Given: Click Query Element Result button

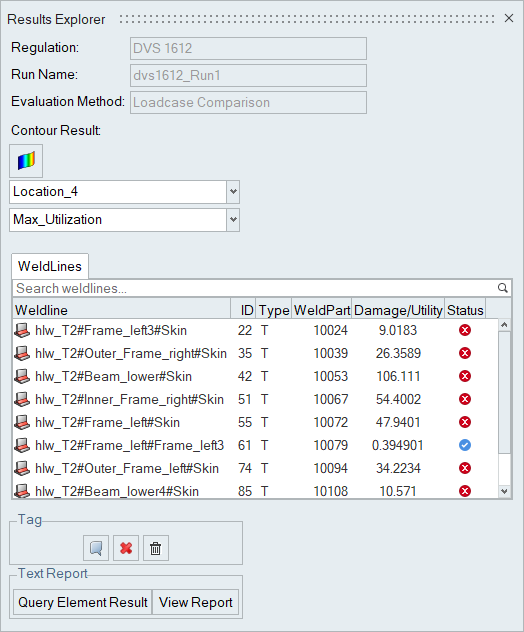Looking at the screenshot, I should pos(83,602).
